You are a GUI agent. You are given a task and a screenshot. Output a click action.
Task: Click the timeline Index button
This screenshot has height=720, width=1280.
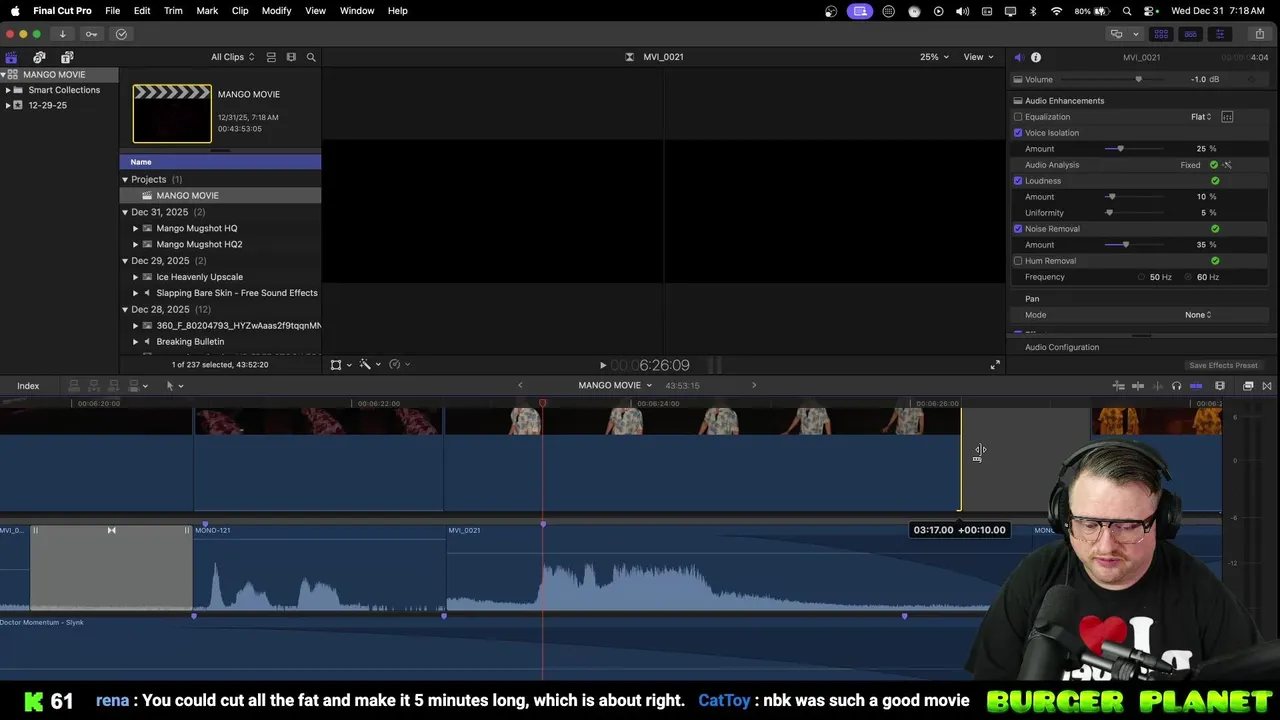point(28,386)
